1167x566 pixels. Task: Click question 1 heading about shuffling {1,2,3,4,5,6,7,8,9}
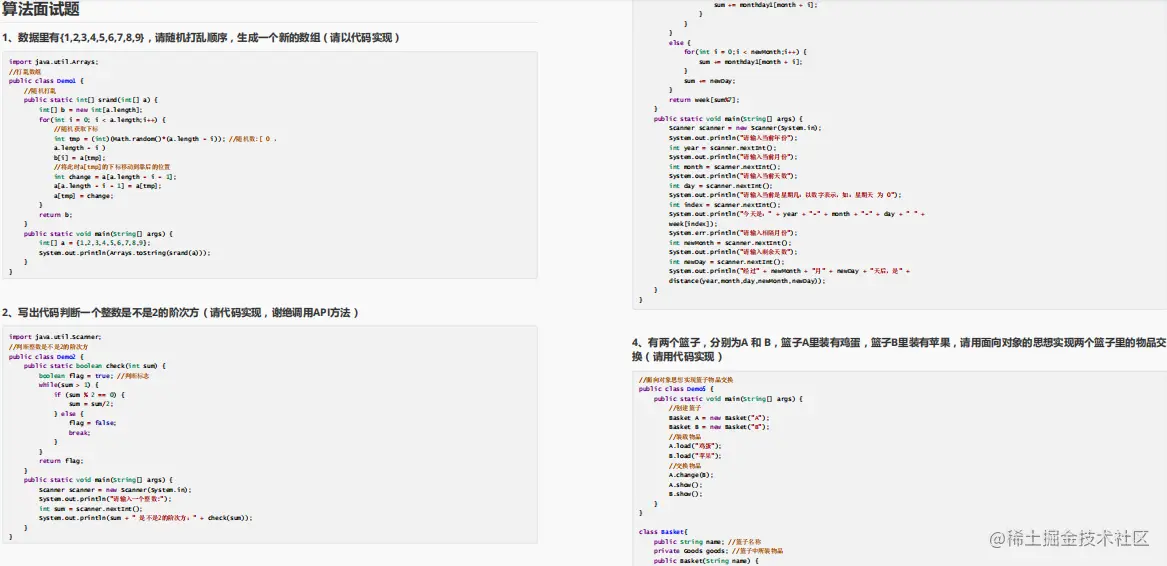202,37
